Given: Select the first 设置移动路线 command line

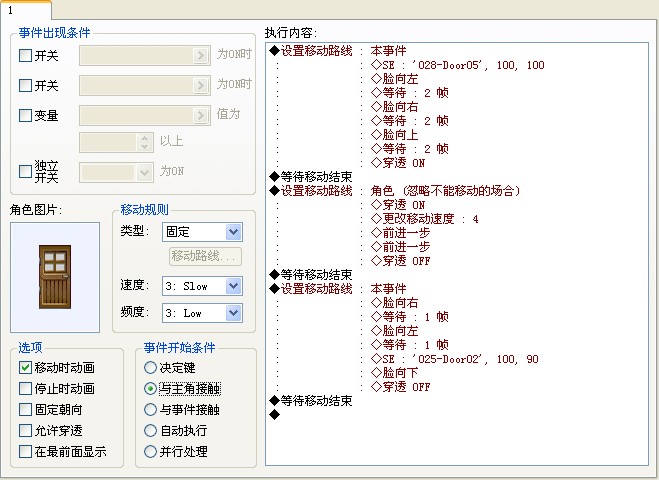Looking at the screenshot, I should coord(457,51).
